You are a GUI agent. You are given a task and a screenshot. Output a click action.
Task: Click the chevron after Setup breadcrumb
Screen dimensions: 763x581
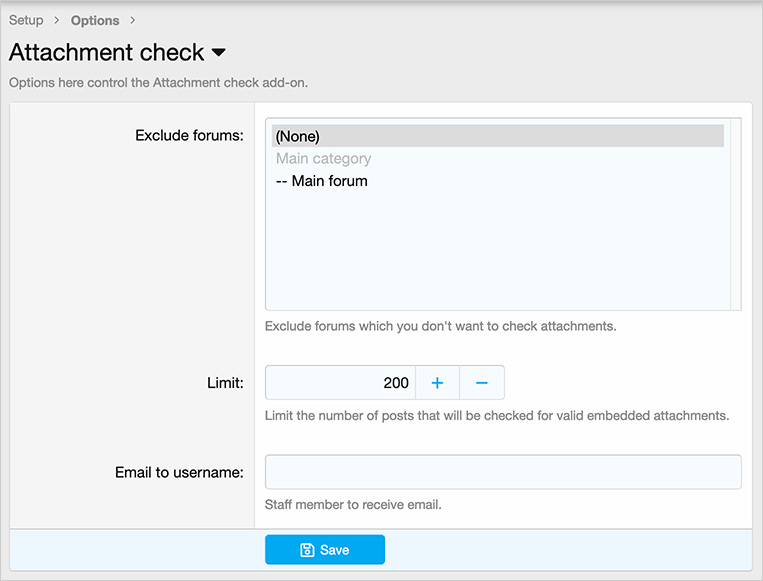pyautogui.click(x=57, y=20)
